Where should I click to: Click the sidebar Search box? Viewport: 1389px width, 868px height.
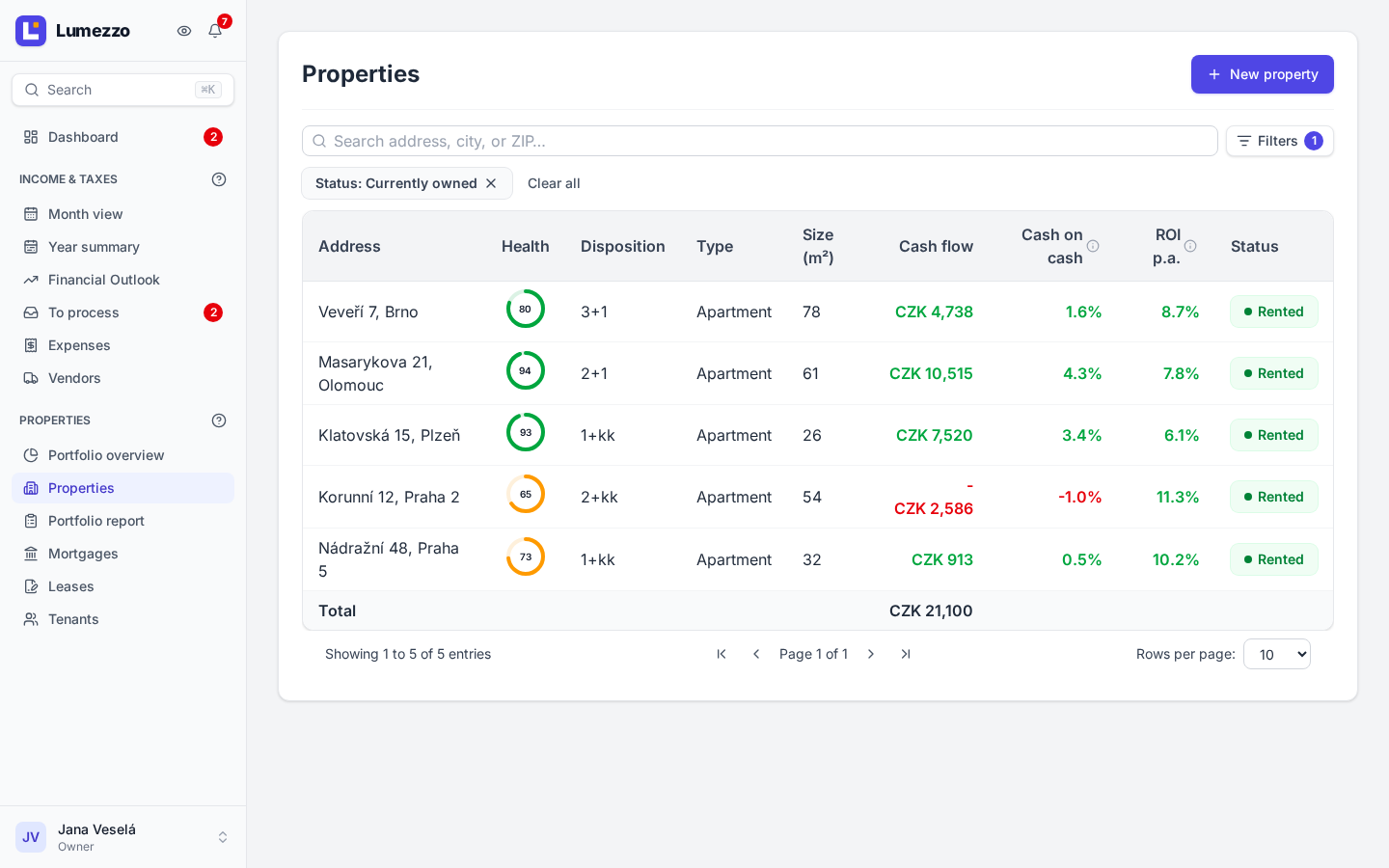point(123,90)
